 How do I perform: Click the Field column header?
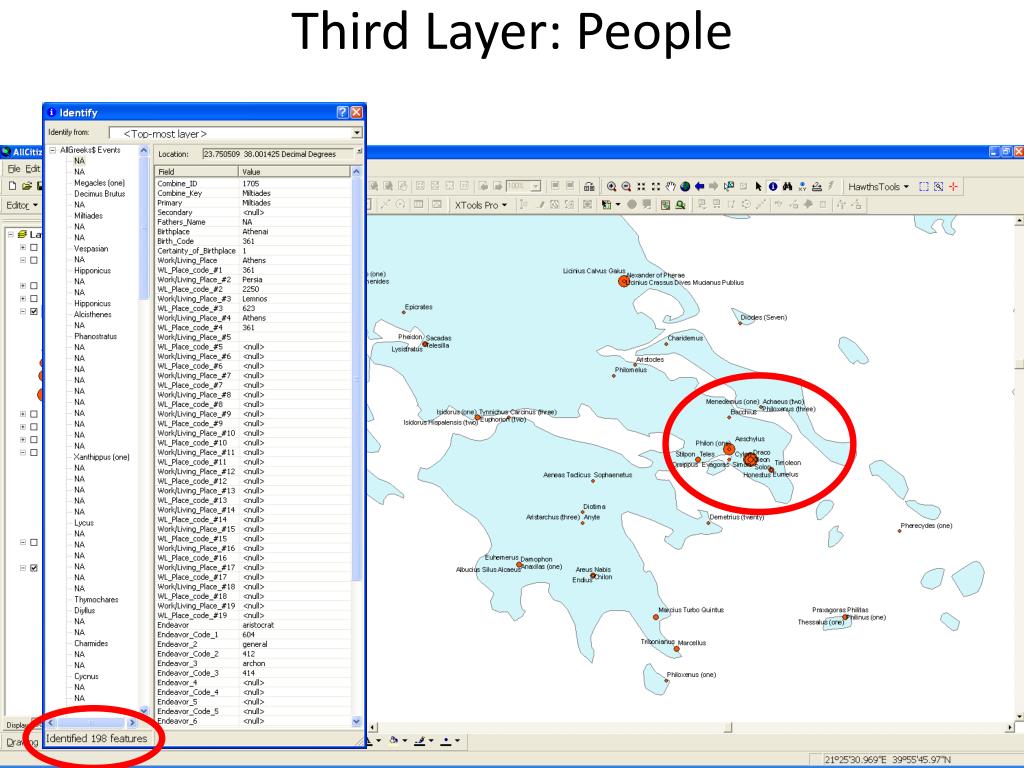(x=197, y=172)
